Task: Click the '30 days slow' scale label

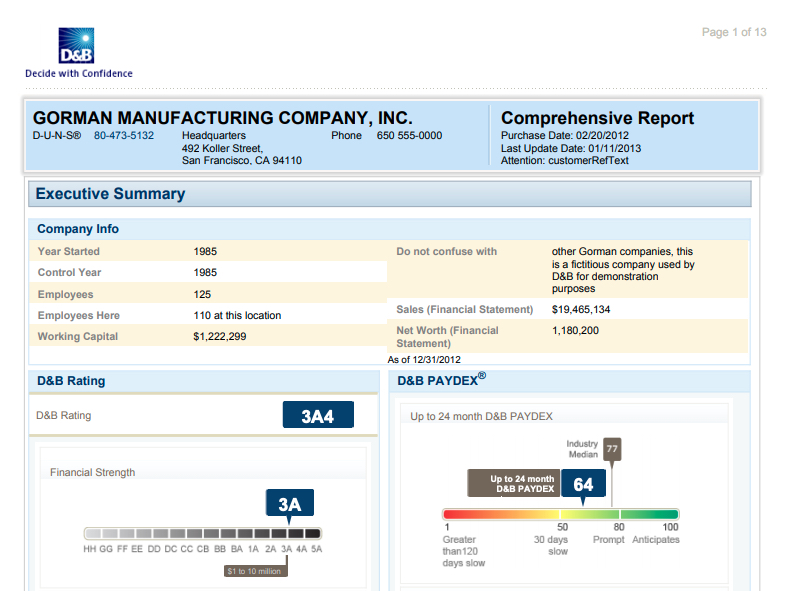Action: pyautogui.click(x=551, y=545)
